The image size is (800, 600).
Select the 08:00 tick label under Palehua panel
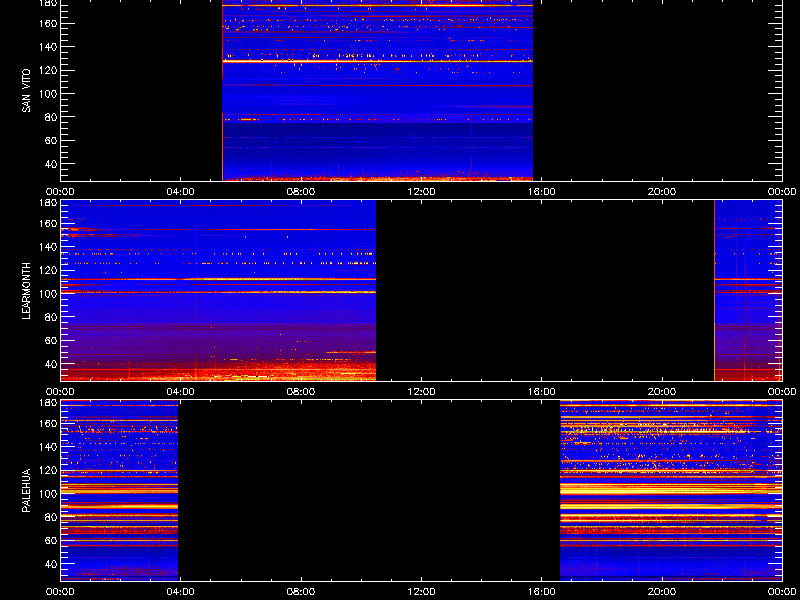tap(301, 592)
